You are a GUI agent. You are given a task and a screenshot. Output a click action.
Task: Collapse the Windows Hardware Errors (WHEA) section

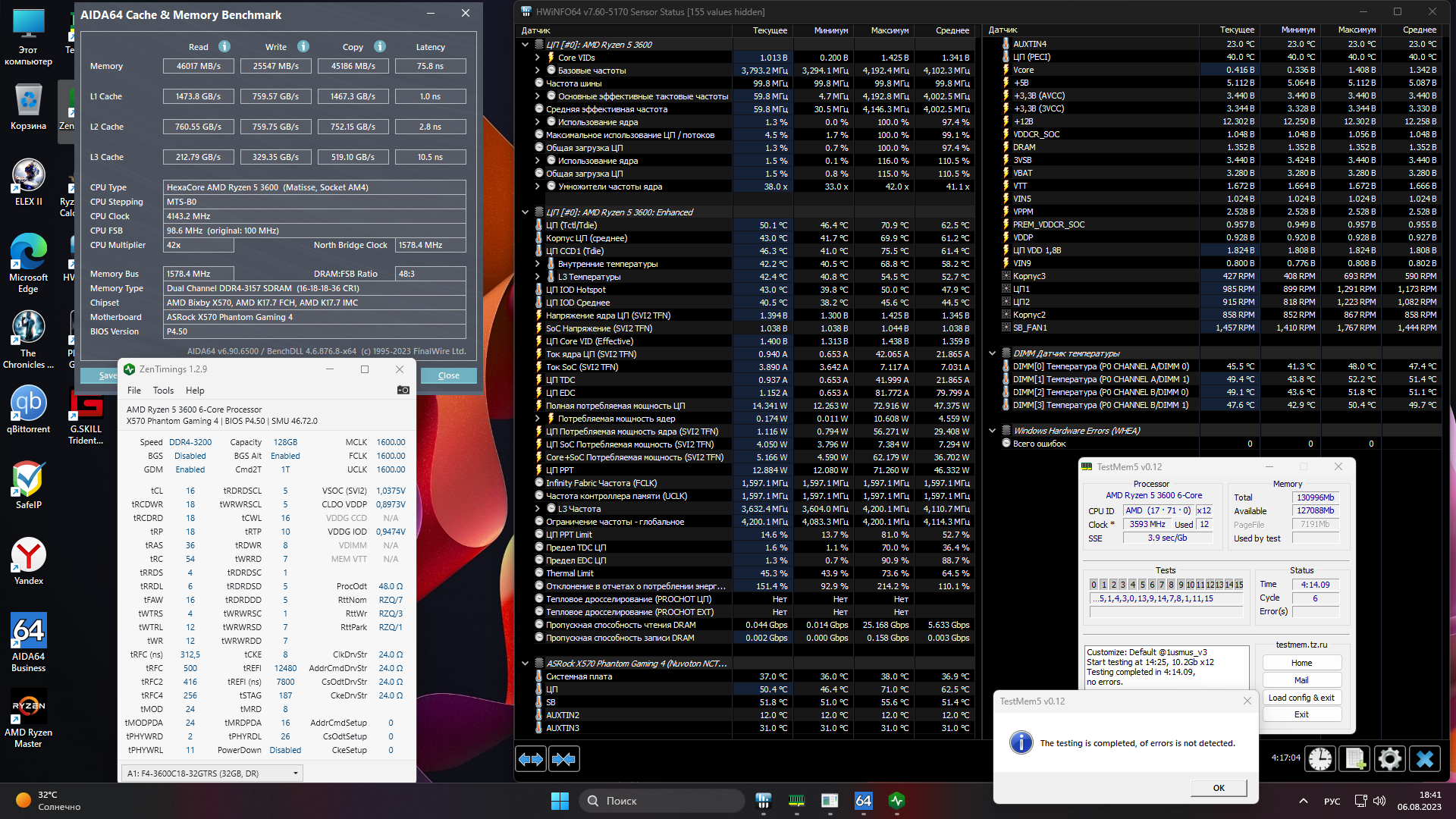pyautogui.click(x=992, y=431)
